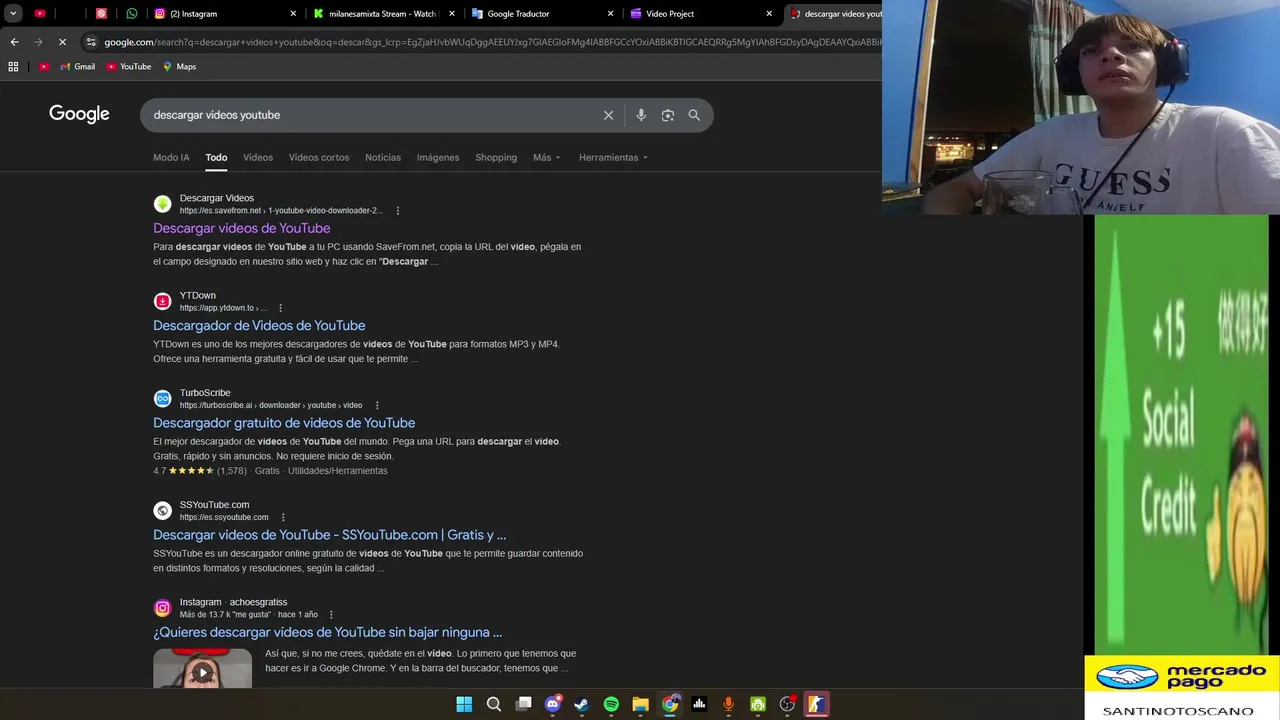Click the magnifying glass search button

click(694, 115)
